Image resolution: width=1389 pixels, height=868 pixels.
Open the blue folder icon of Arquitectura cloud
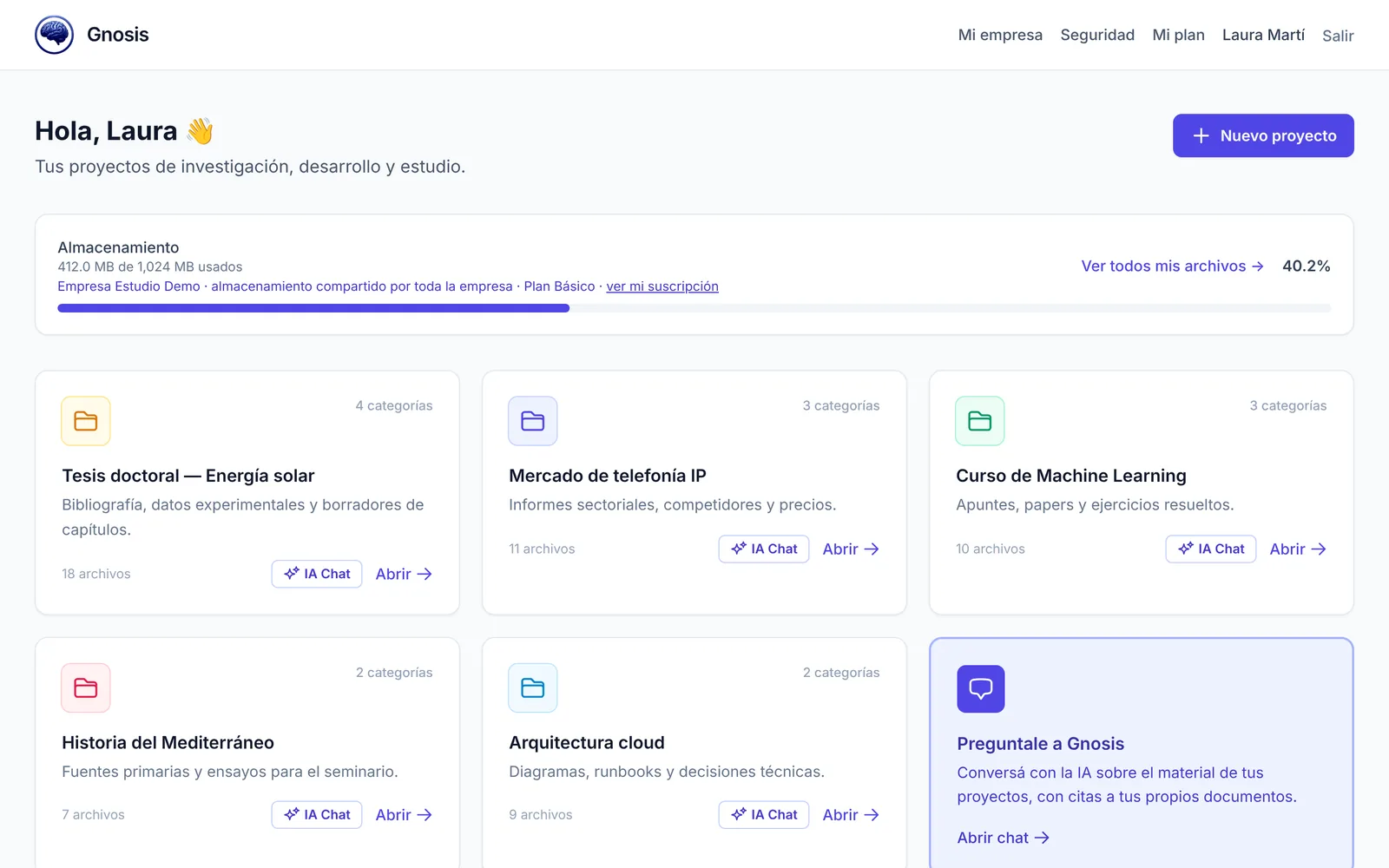click(x=533, y=688)
